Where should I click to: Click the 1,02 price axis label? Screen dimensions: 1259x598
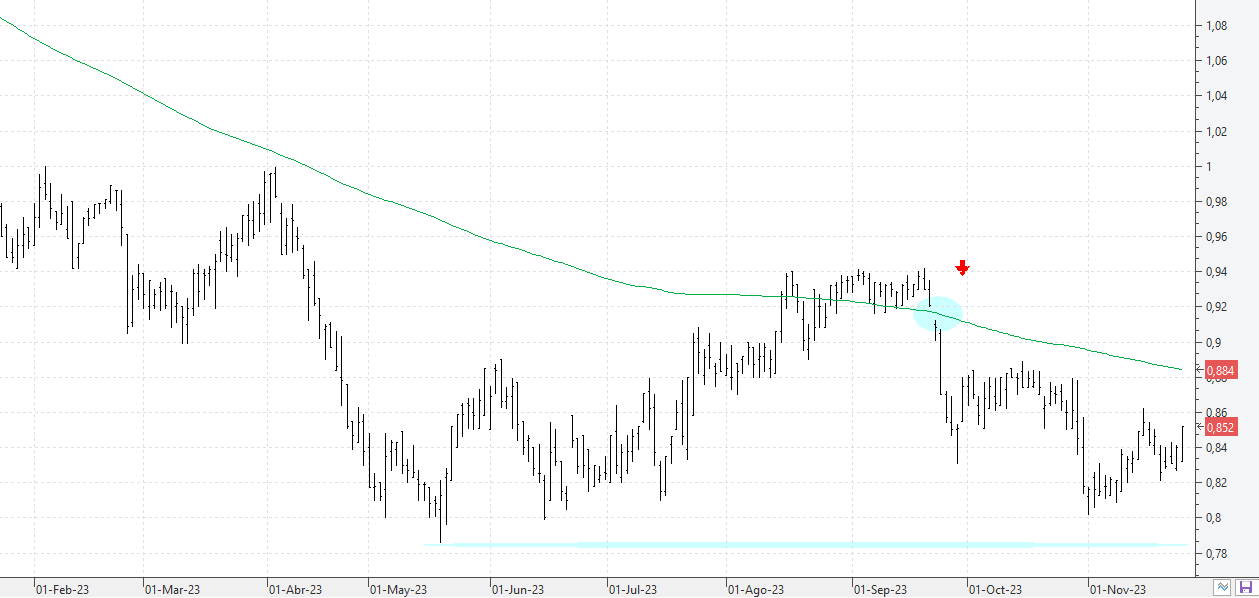click(1217, 131)
